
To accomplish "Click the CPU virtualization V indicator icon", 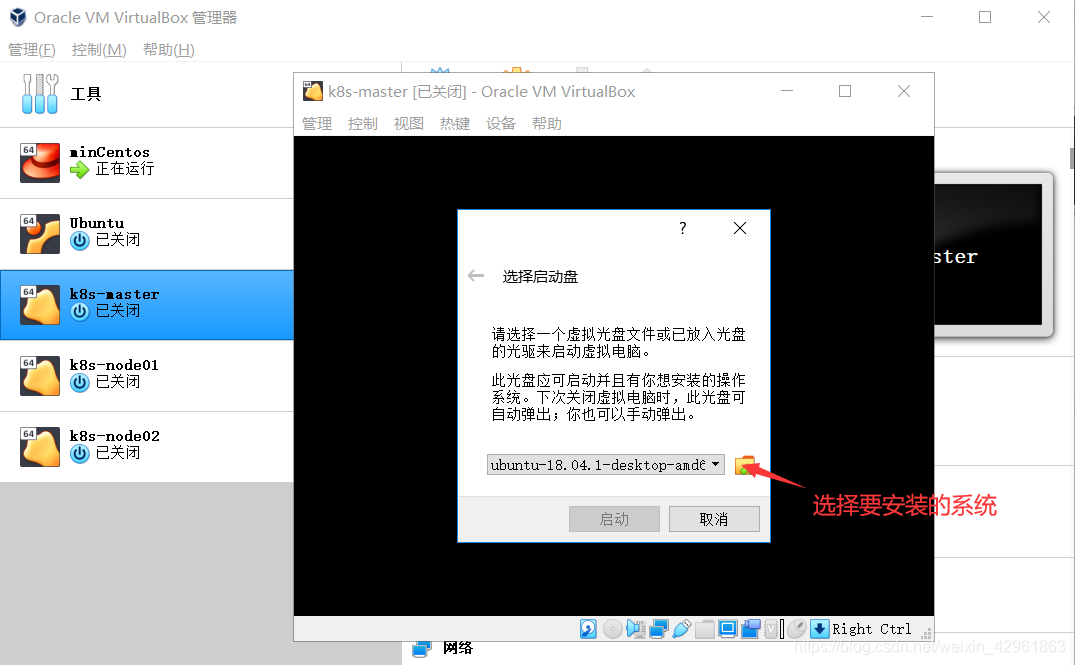I will coord(771,629).
